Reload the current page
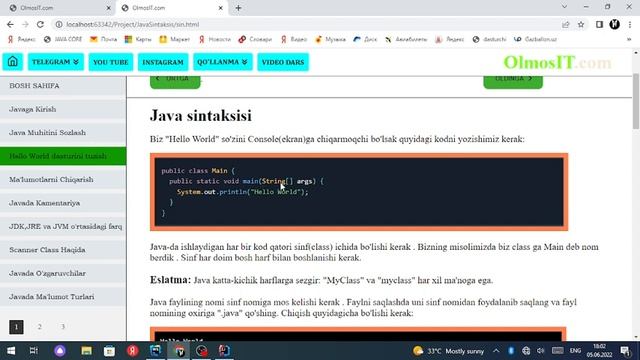The width and height of the screenshot is (640, 360). (x=40, y=24)
